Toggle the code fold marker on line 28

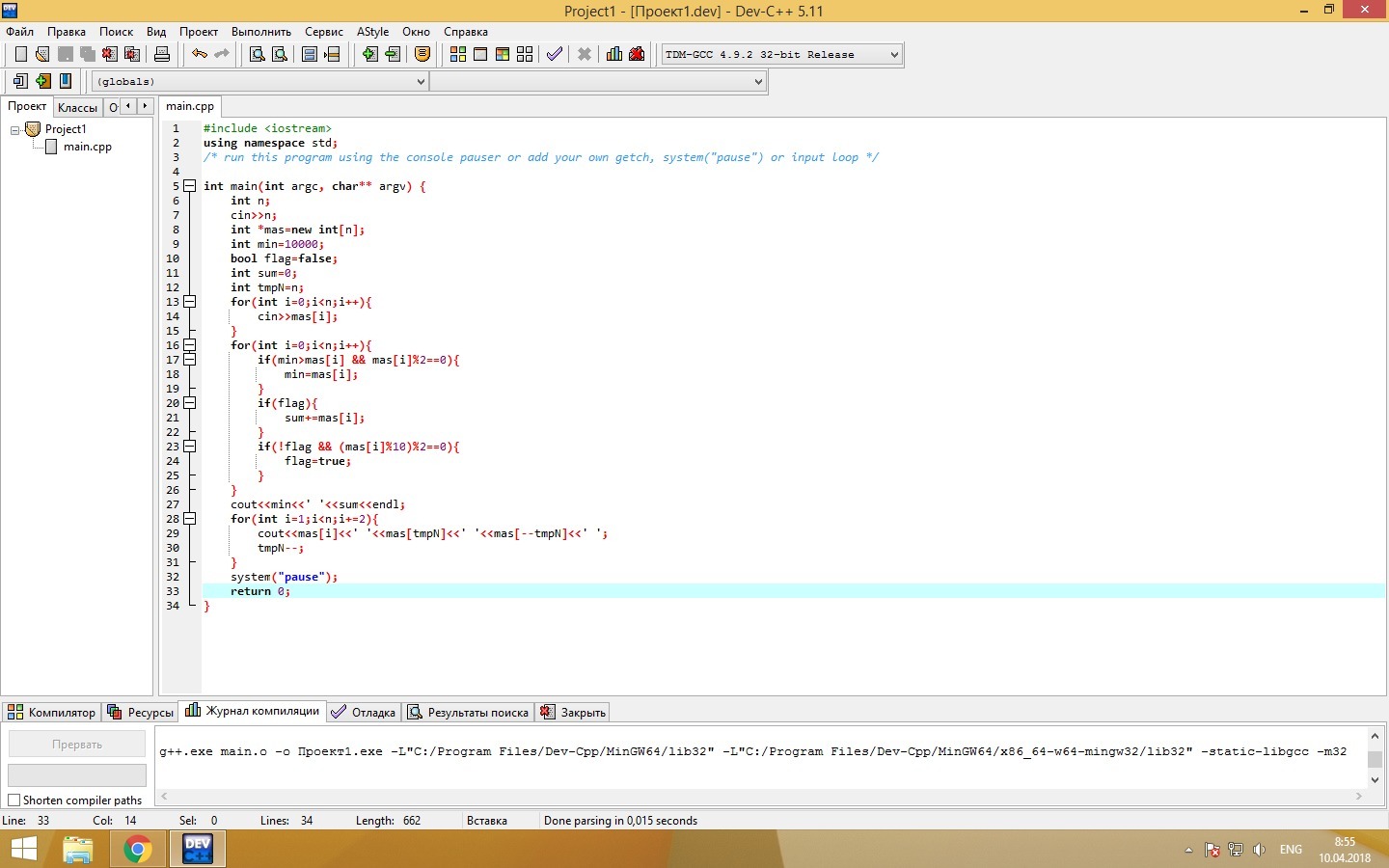click(190, 519)
